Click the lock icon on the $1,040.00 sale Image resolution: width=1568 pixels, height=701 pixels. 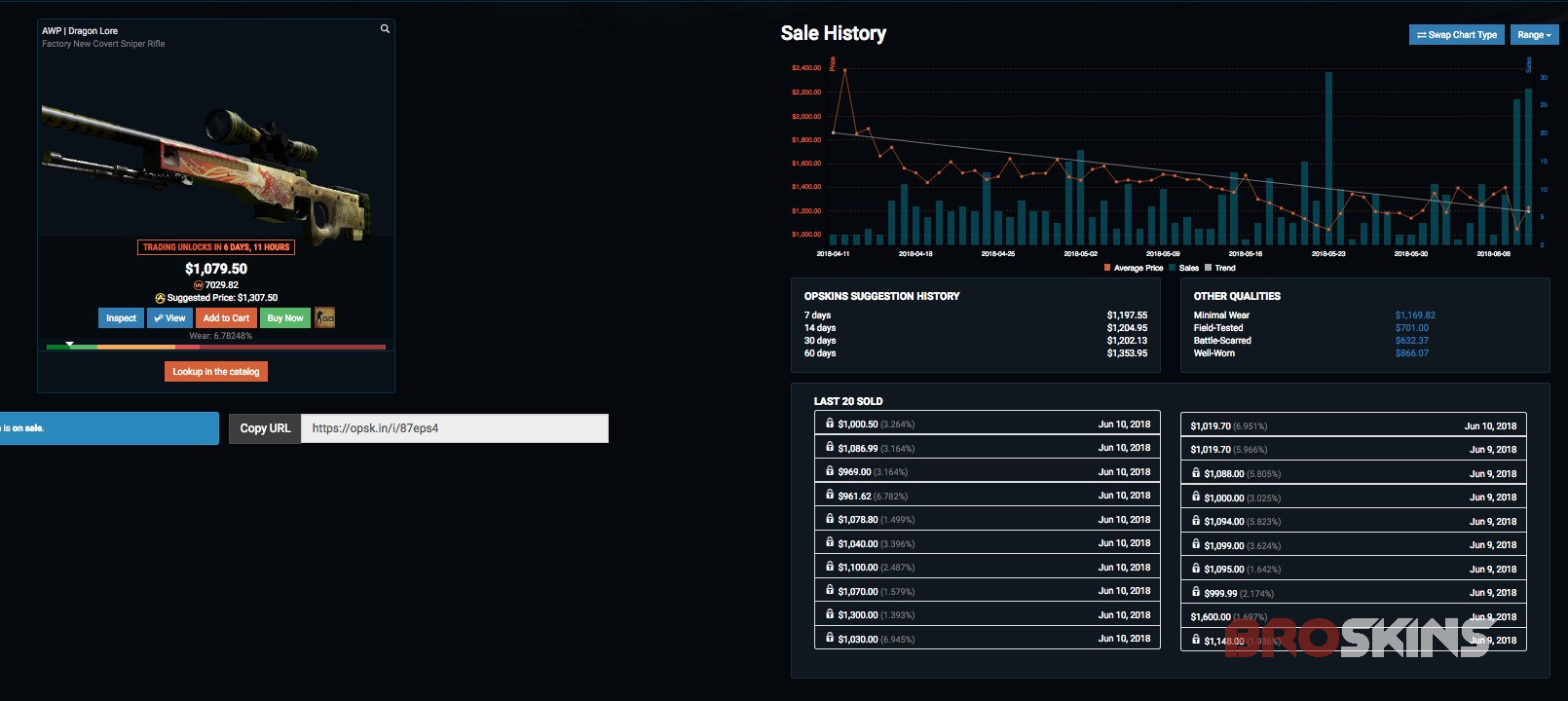[x=830, y=543]
